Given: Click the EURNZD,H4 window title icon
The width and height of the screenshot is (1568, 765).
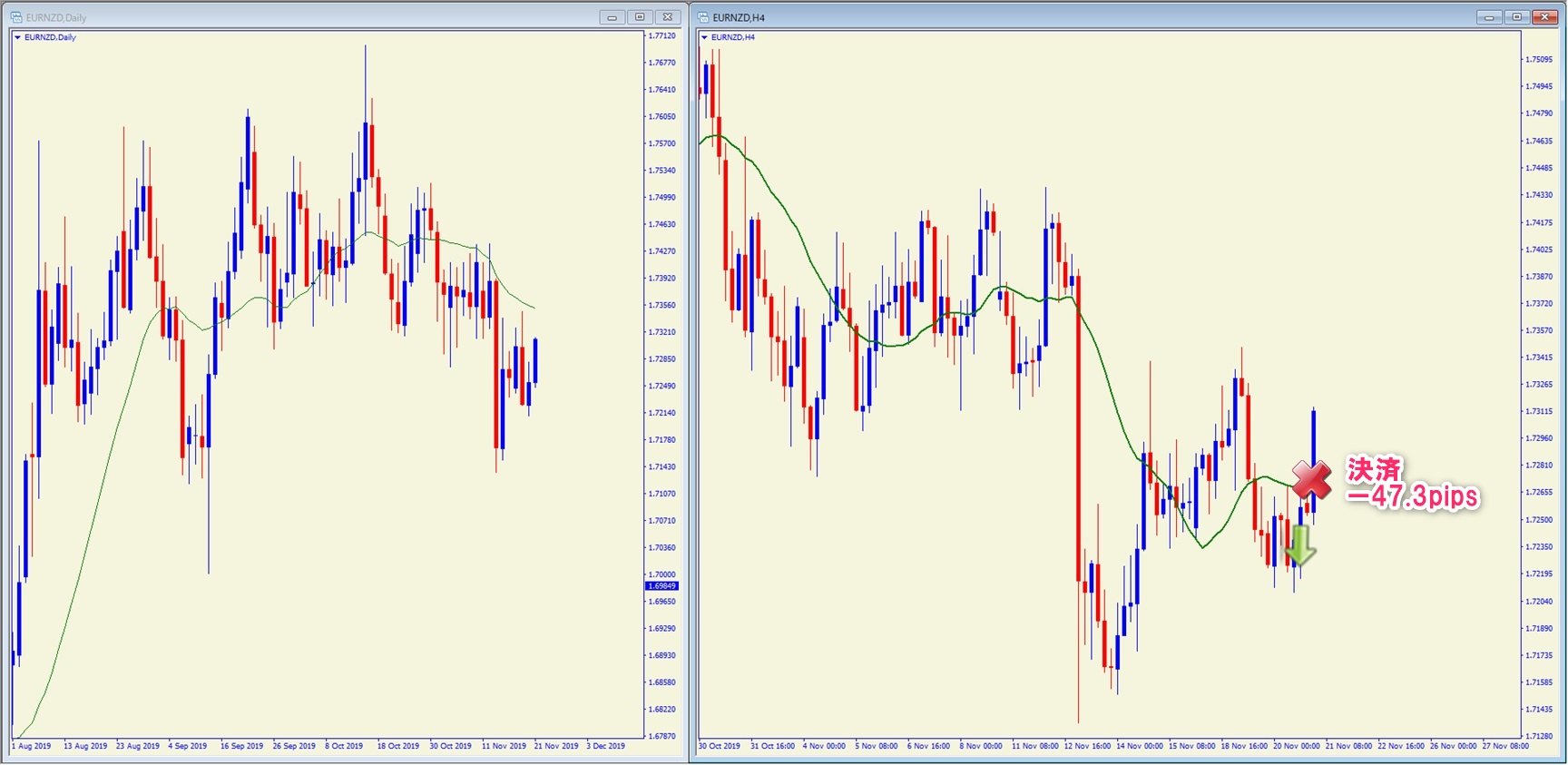Looking at the screenshot, I should click(x=703, y=17).
